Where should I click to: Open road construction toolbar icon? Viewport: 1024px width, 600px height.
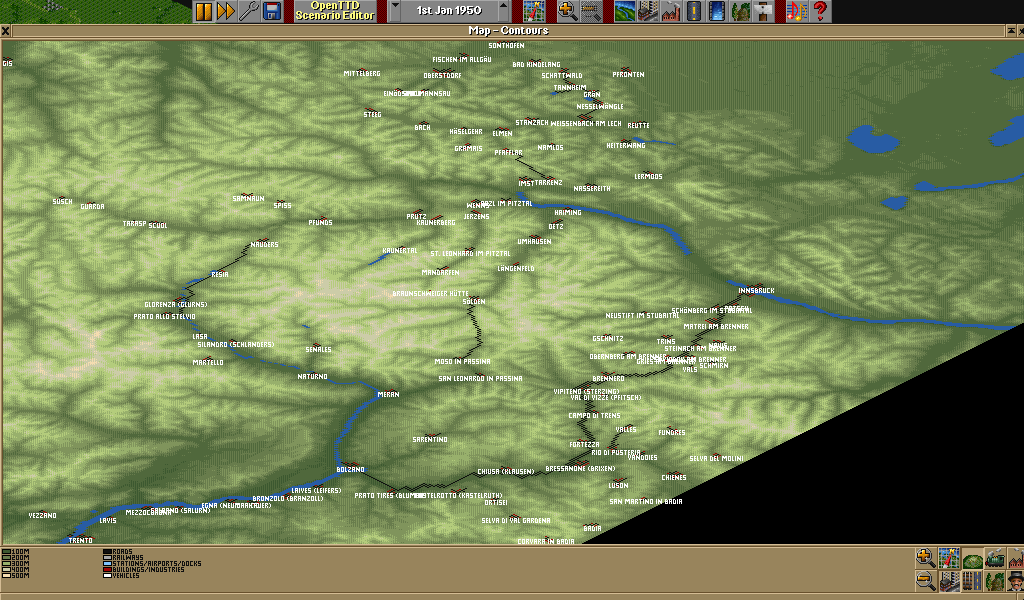tap(694, 11)
